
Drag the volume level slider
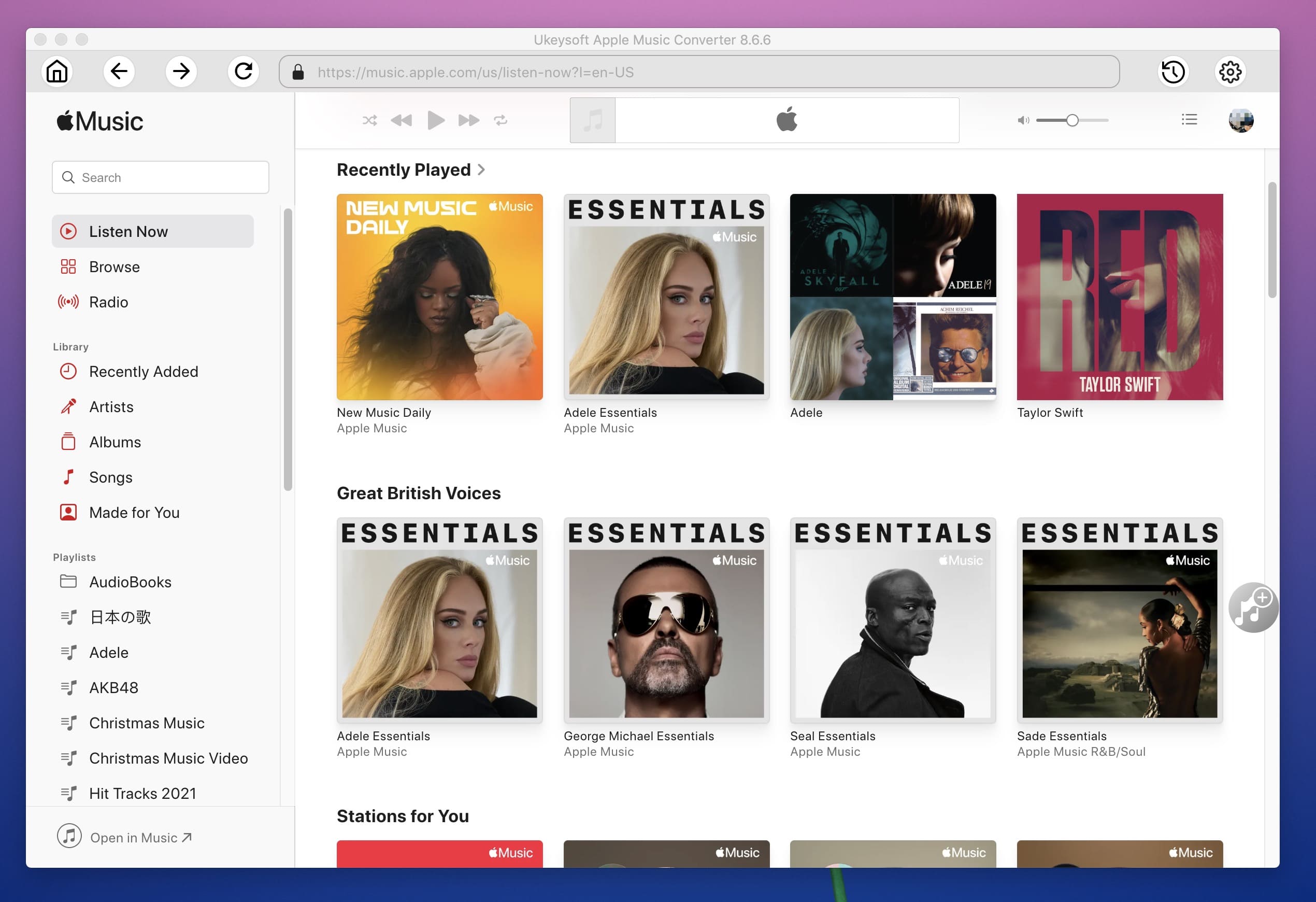(1071, 120)
